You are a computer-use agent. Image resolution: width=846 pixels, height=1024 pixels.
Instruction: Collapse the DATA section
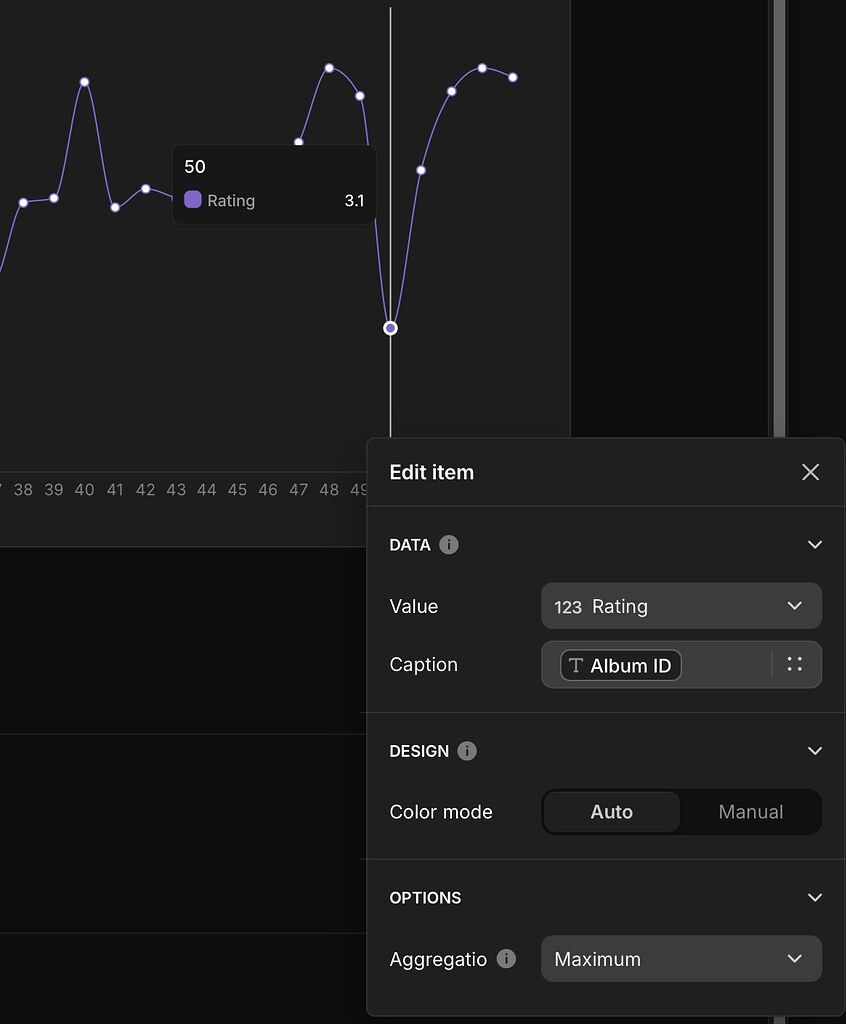click(x=814, y=545)
